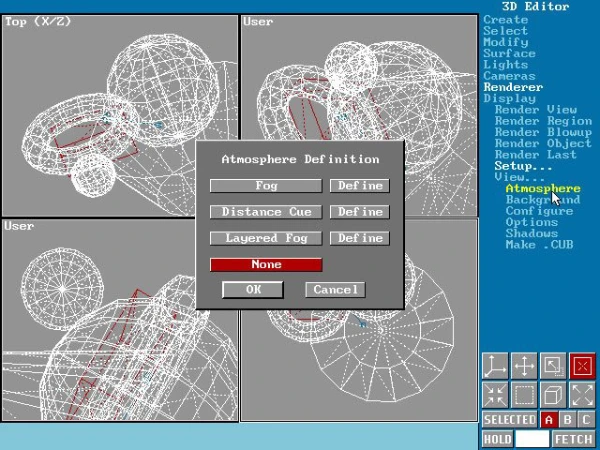Click the 3D Editor title text
The image size is (600, 450).
(536, 6)
